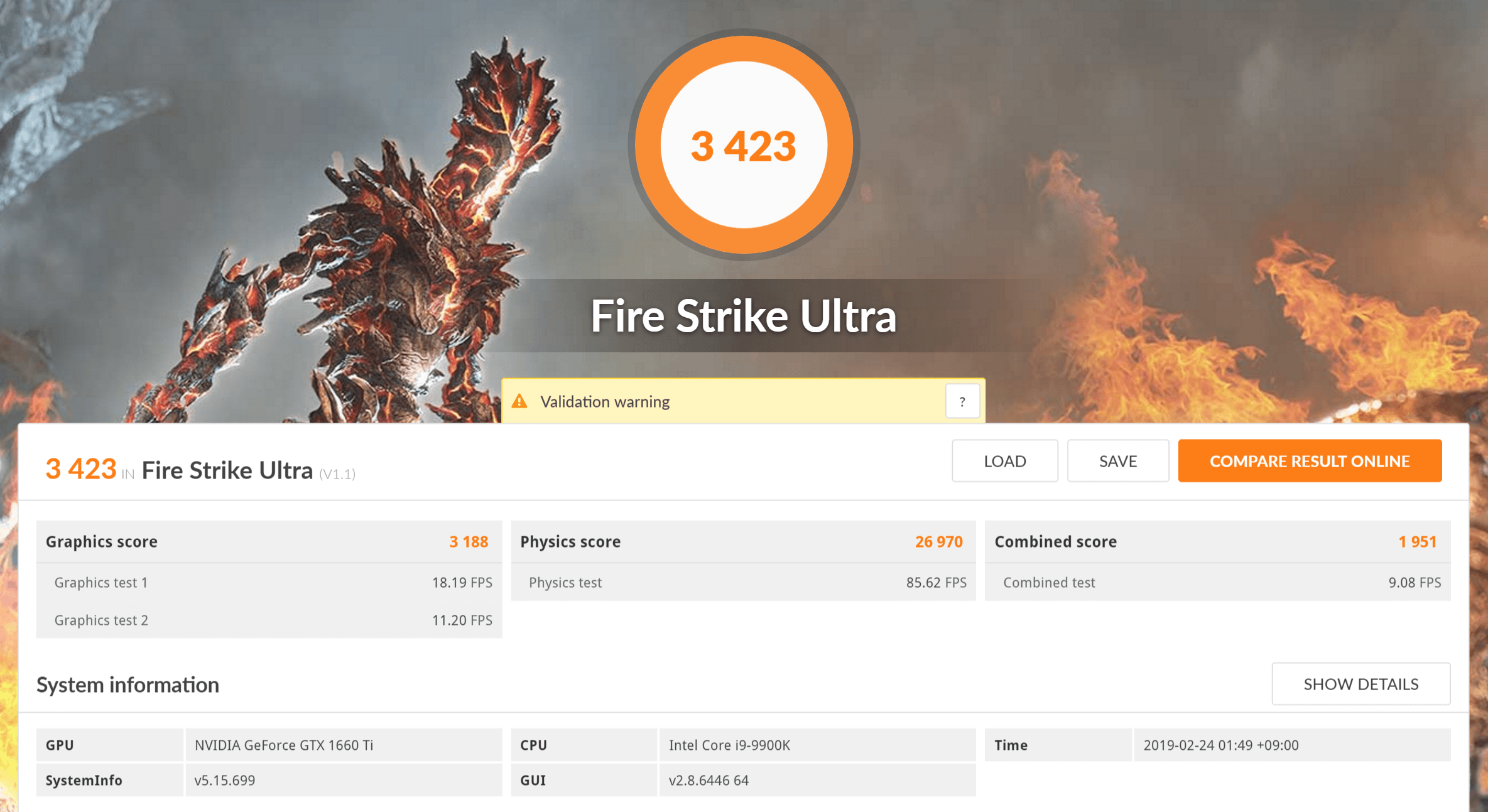Click the System information heading
Viewport: 1488px width, 812px height.
coord(128,685)
